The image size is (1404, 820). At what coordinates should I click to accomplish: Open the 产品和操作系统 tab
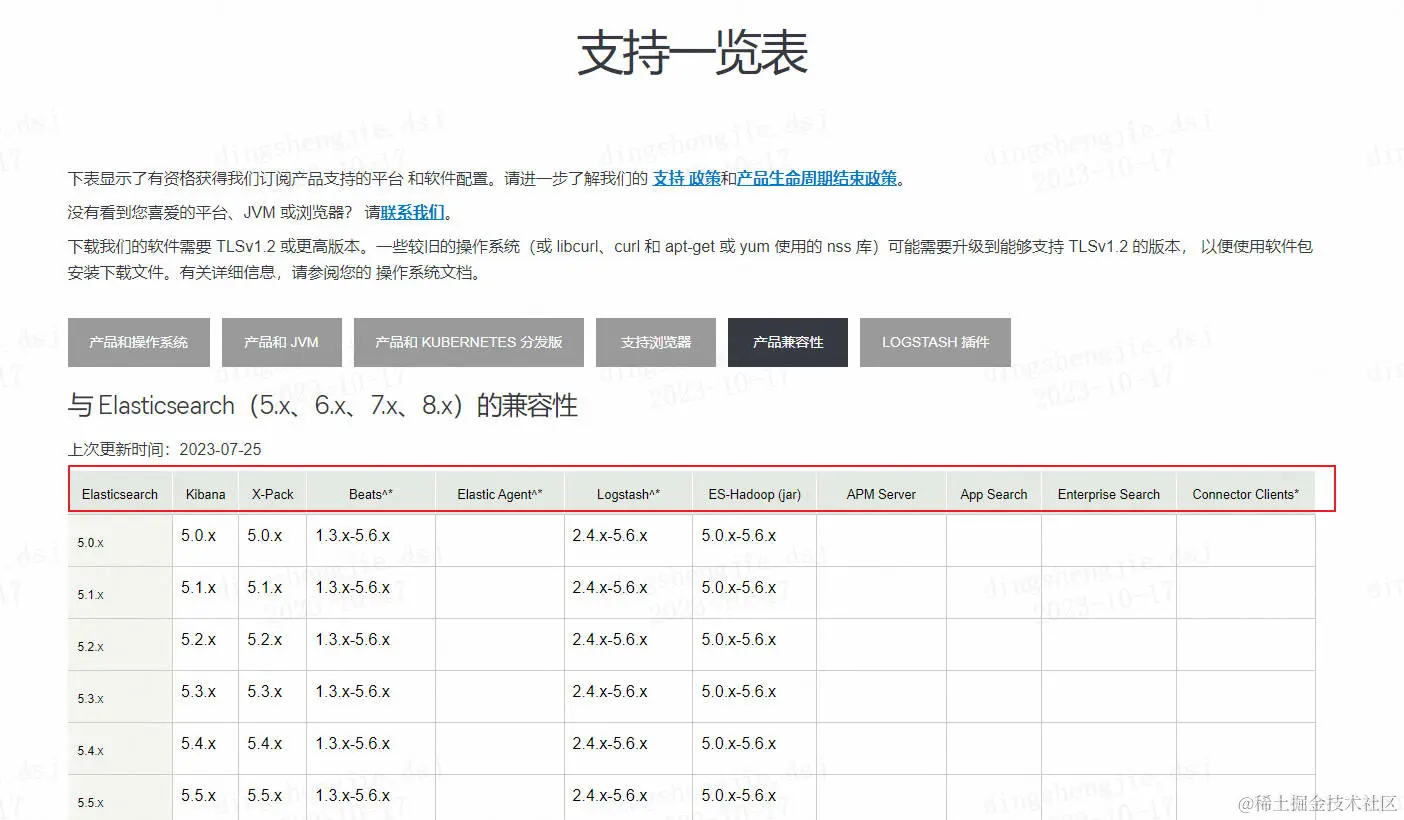[139, 342]
